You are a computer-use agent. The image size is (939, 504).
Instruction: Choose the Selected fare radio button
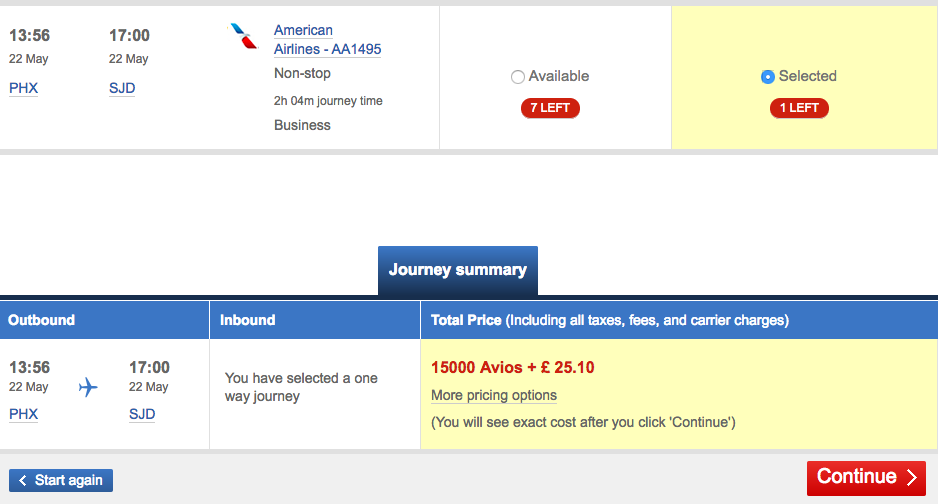click(767, 77)
